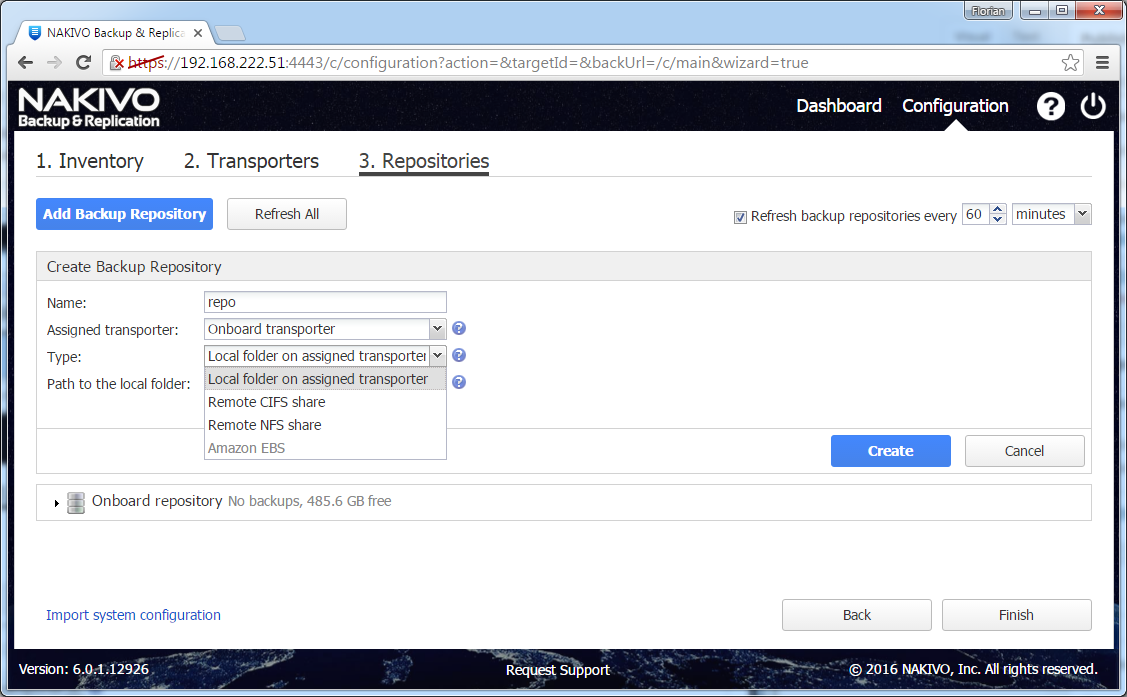Click the Onboard repository storage icon
The height and width of the screenshot is (697, 1127).
click(x=75, y=502)
